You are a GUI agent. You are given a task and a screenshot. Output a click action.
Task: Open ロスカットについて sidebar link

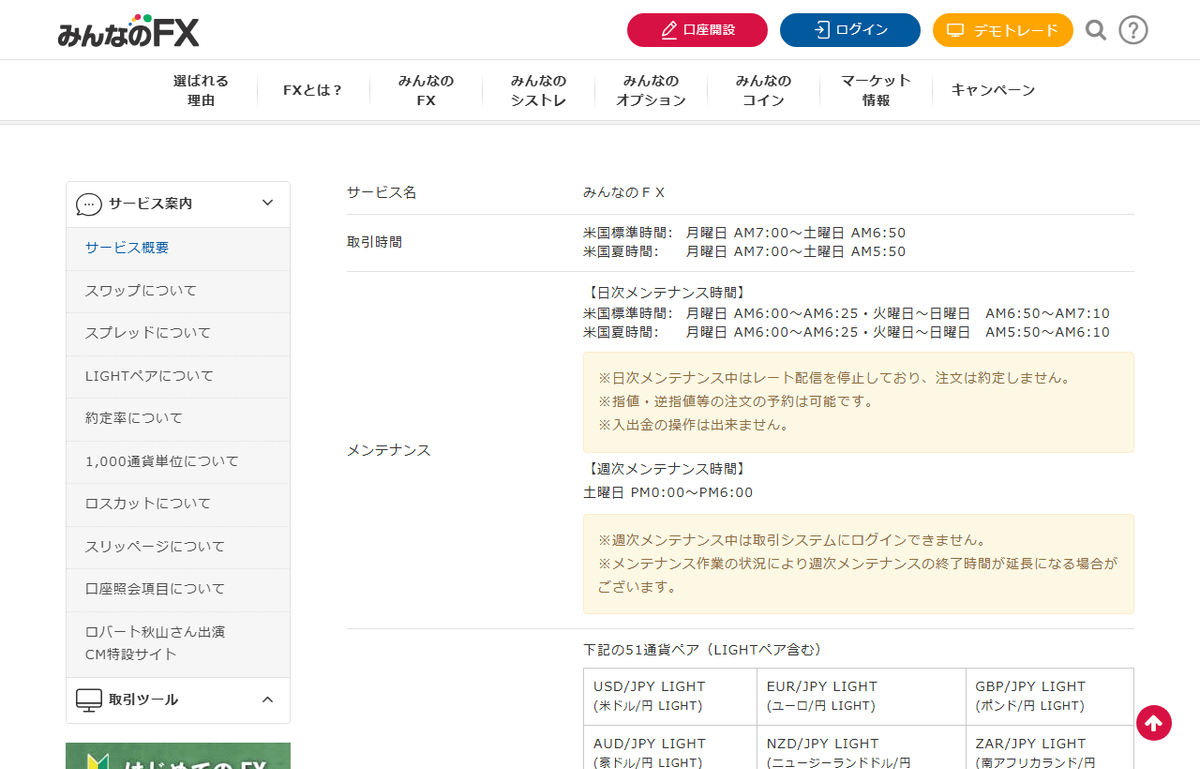point(178,504)
